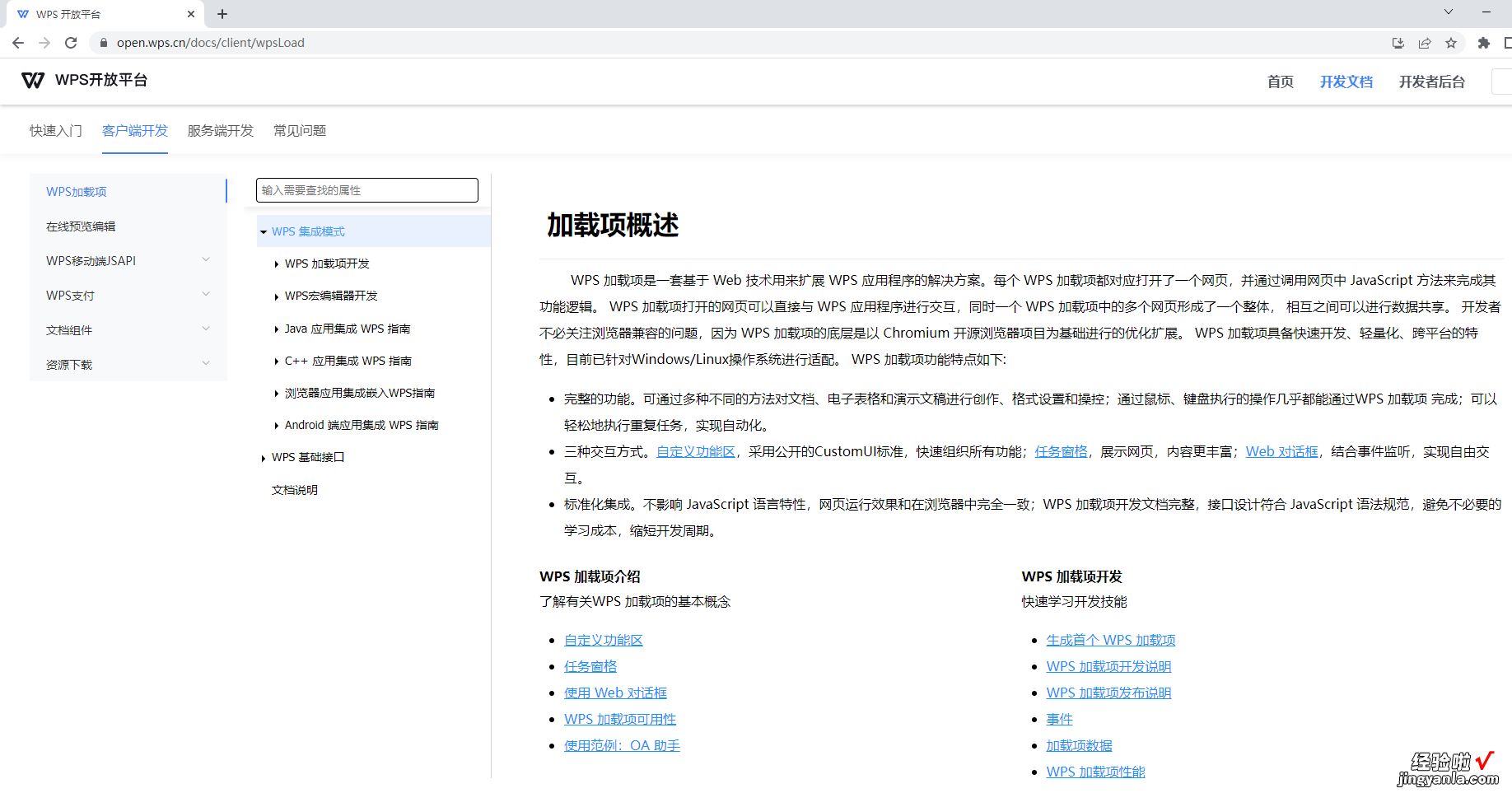The width and height of the screenshot is (1512, 793).
Task: Click the lock icon in address bar
Action: (103, 43)
